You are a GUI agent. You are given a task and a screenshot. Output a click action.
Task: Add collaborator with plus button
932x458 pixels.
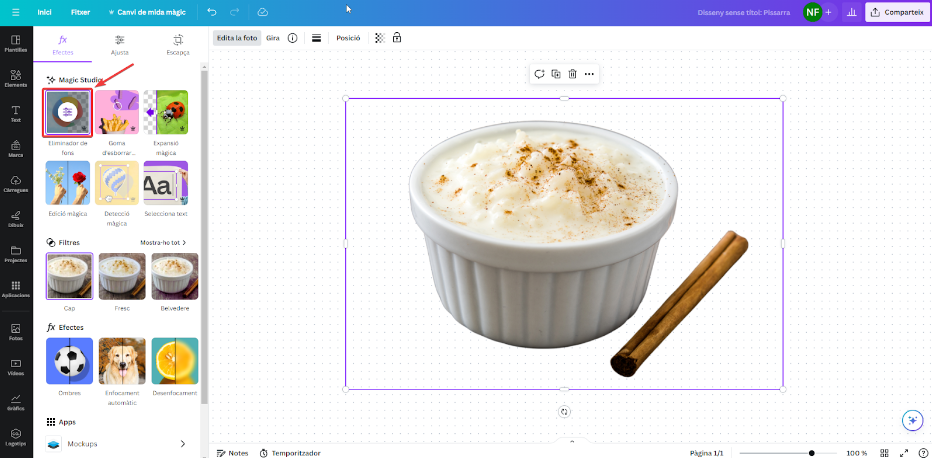point(829,12)
